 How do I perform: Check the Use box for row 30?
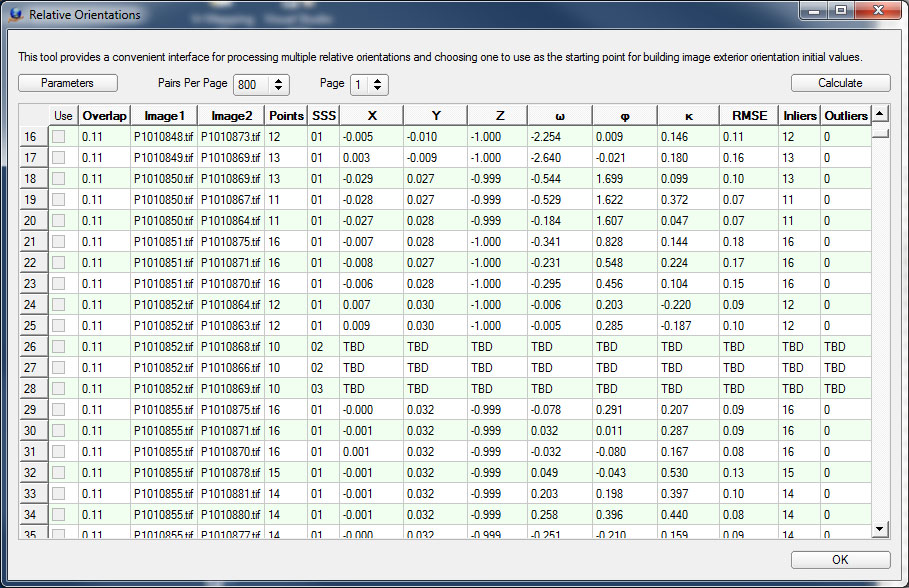(59, 431)
